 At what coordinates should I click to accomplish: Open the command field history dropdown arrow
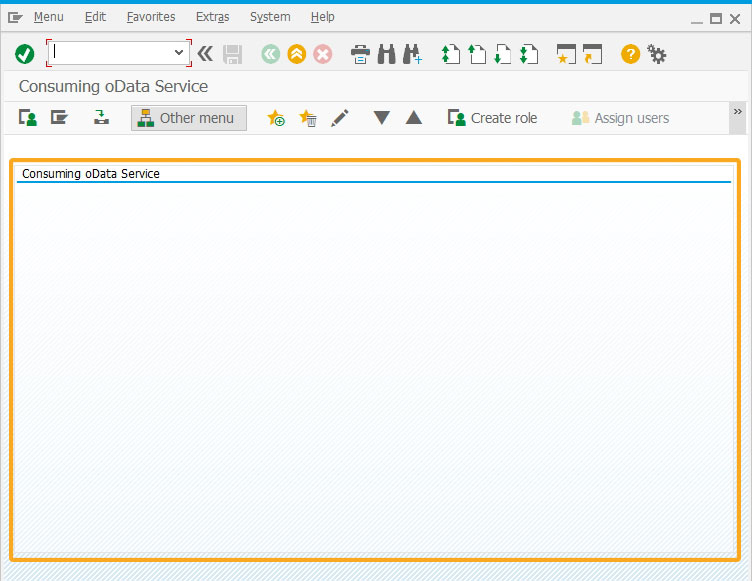[179, 52]
